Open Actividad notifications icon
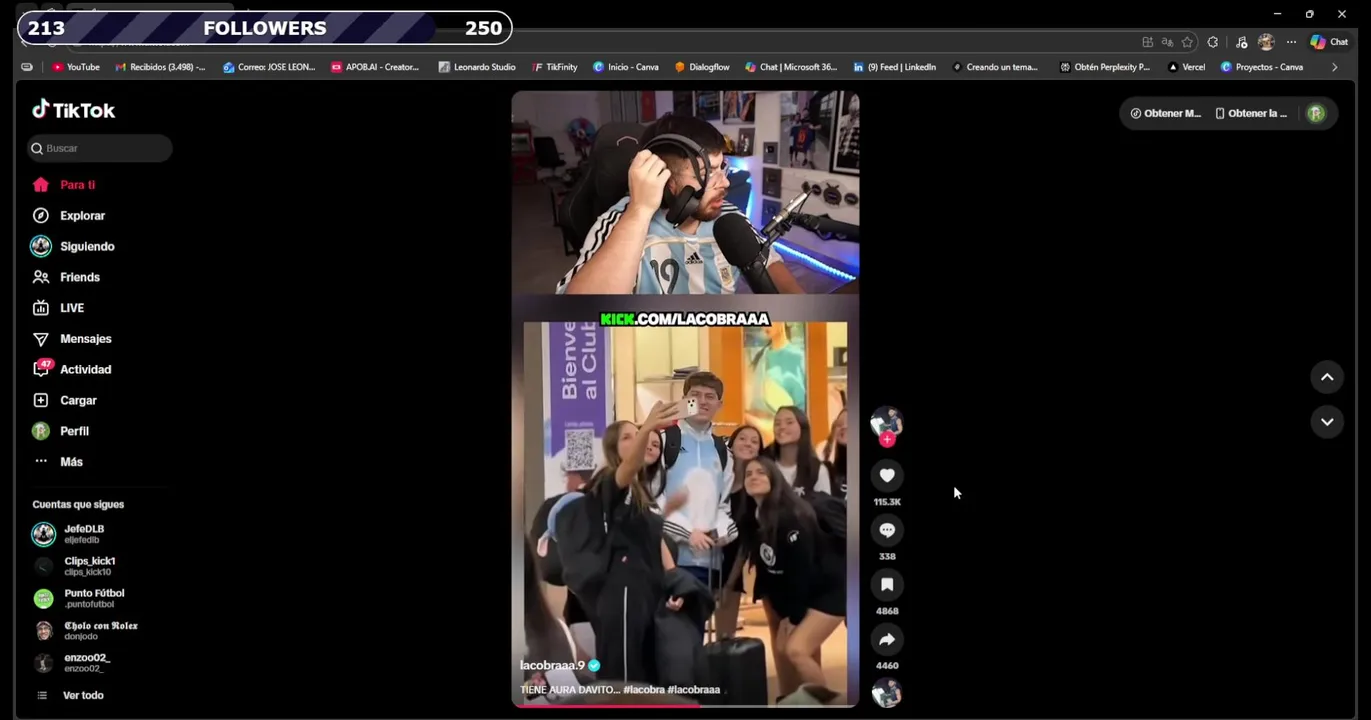1371x720 pixels. click(x=41, y=369)
